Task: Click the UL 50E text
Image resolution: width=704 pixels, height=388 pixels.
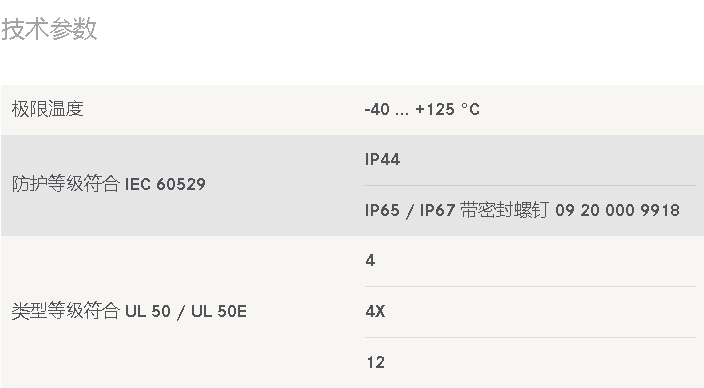Action: [219, 311]
